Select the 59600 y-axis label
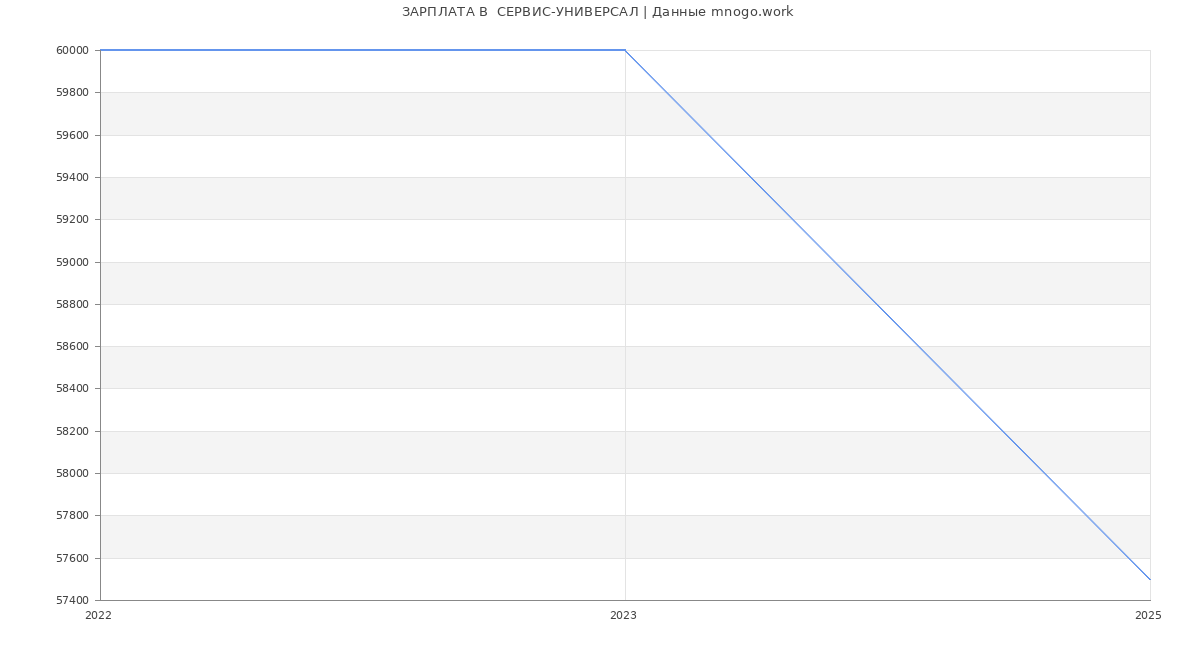Viewport: 1200px width, 650px height. coord(72,136)
